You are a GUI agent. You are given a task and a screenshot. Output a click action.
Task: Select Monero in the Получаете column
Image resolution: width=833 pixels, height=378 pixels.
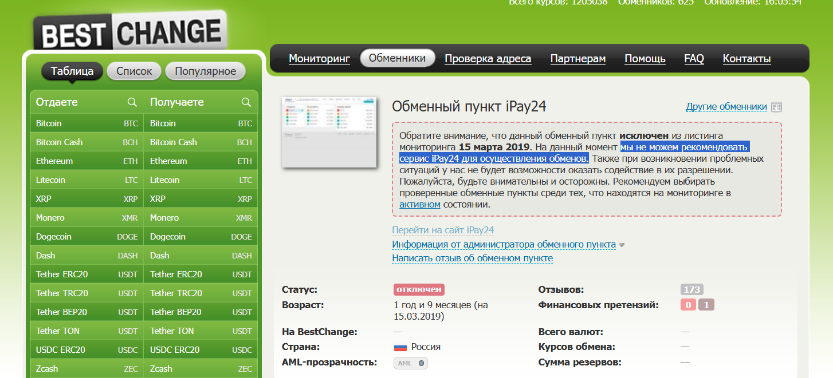pos(201,218)
